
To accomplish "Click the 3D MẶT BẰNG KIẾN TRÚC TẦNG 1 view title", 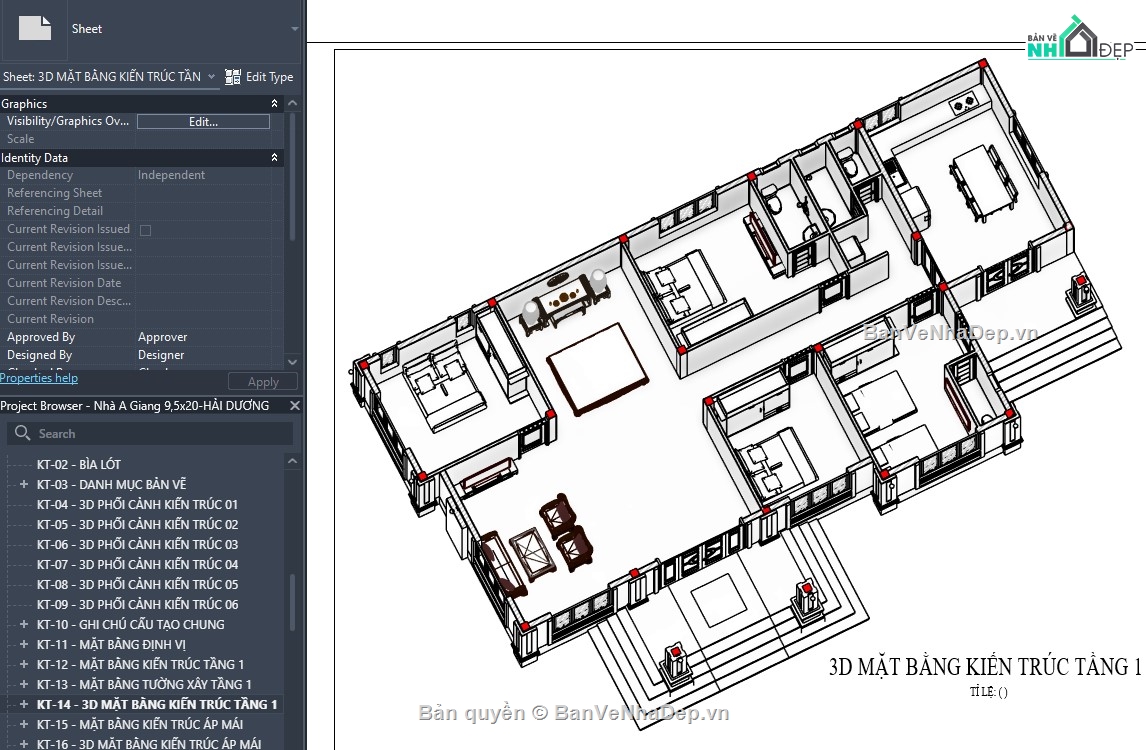I will 985,667.
